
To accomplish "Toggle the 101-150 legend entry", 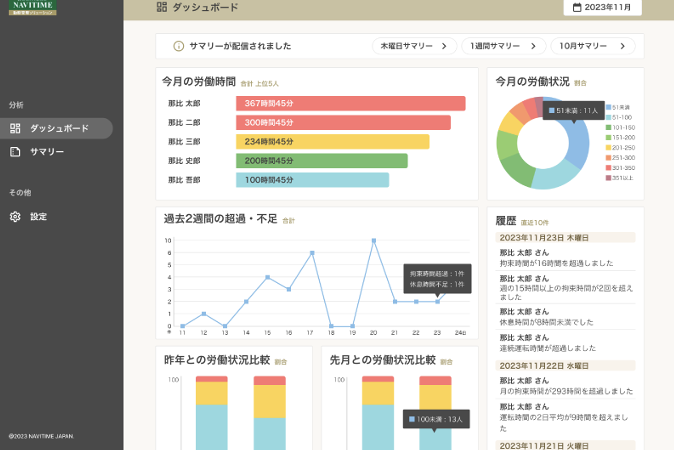I will (618, 127).
